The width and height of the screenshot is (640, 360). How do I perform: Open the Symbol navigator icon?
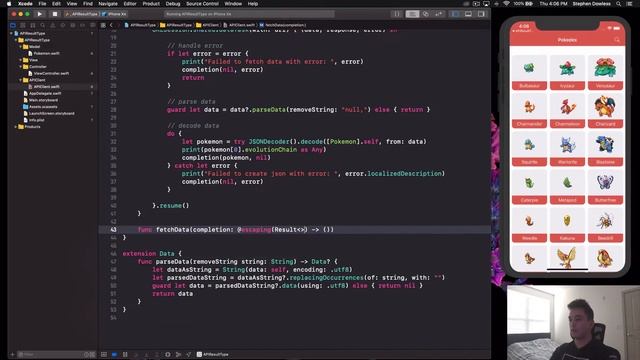point(33,25)
